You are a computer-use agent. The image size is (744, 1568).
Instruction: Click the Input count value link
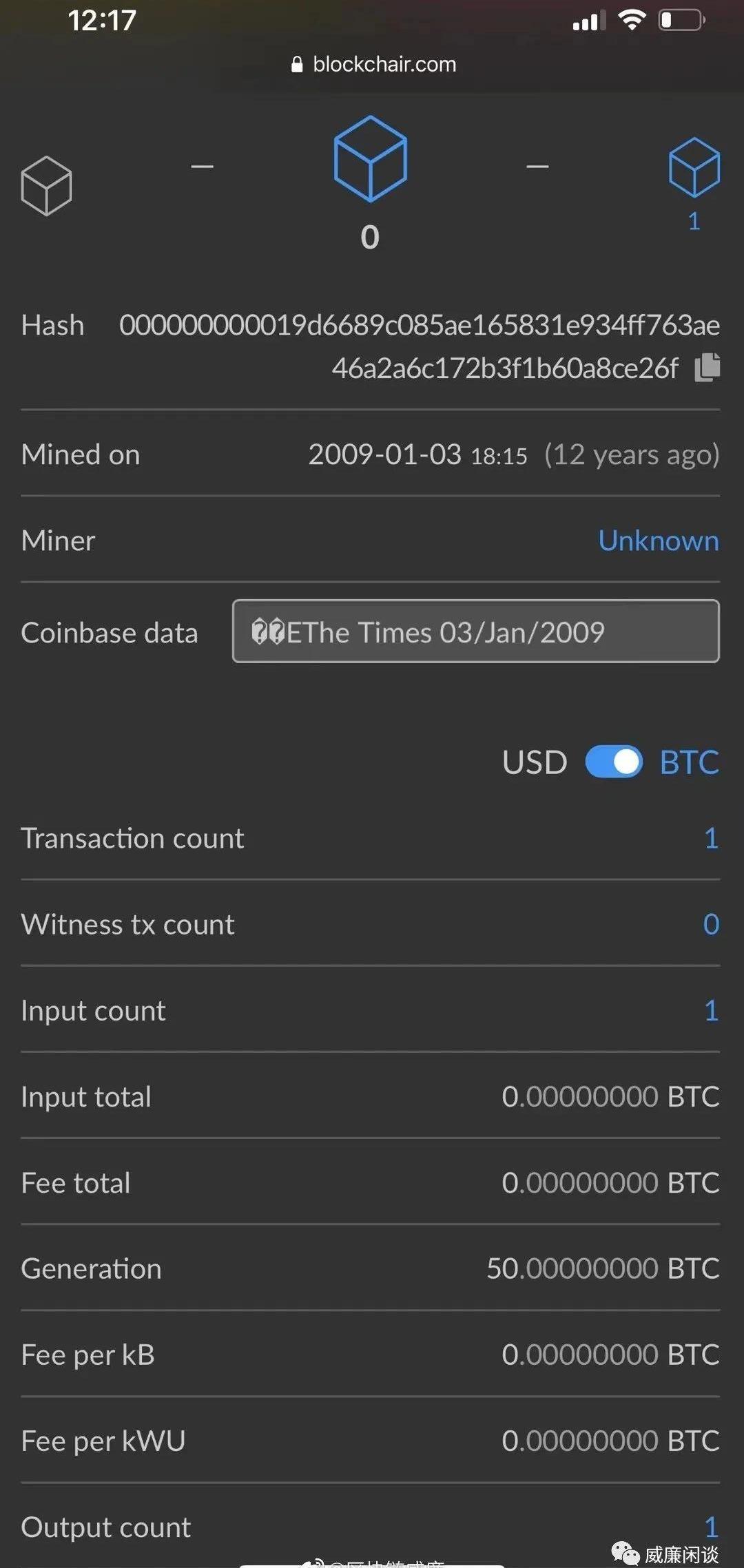[x=711, y=1010]
